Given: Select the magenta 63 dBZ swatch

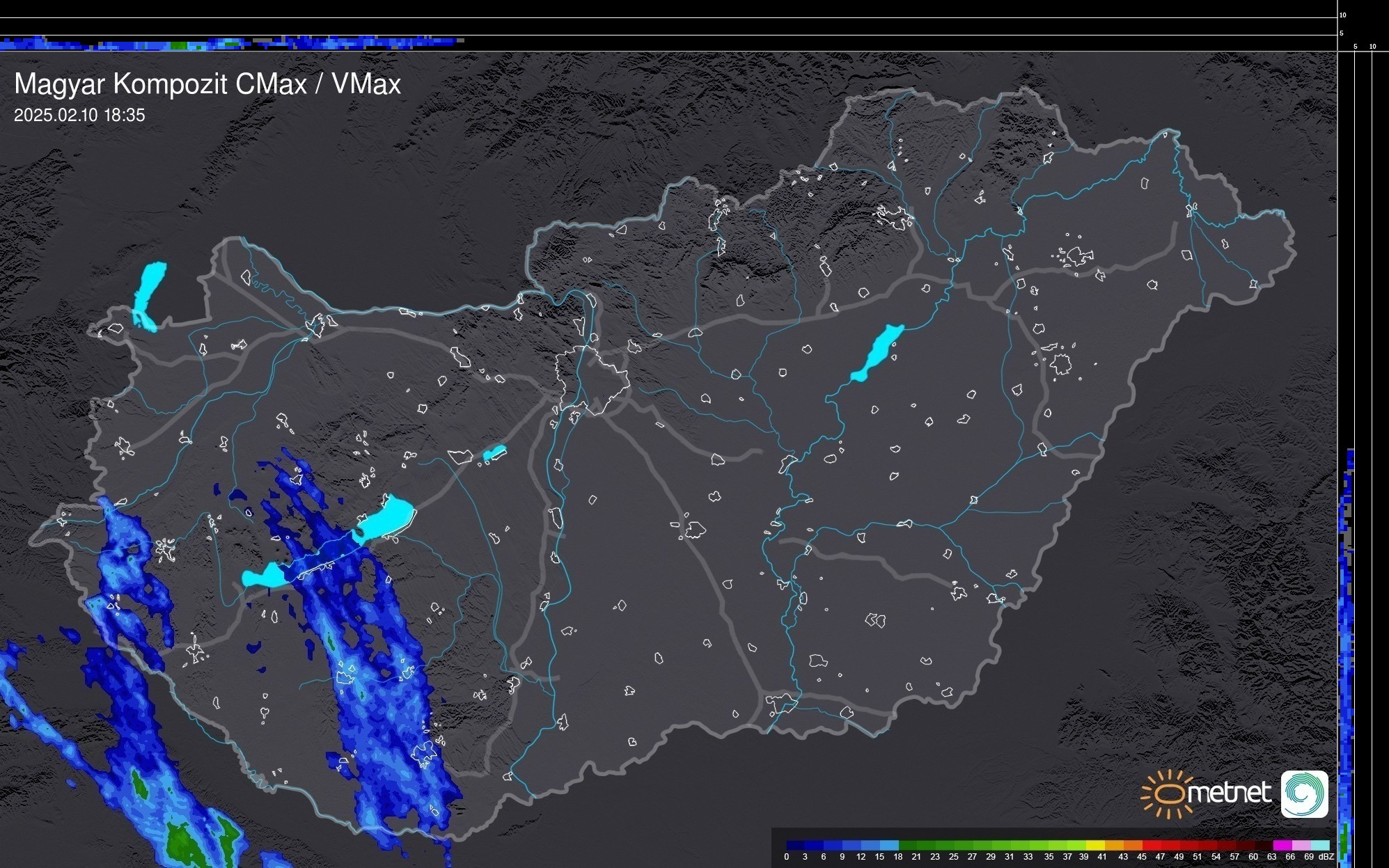Looking at the screenshot, I should pyautogui.click(x=1282, y=846).
